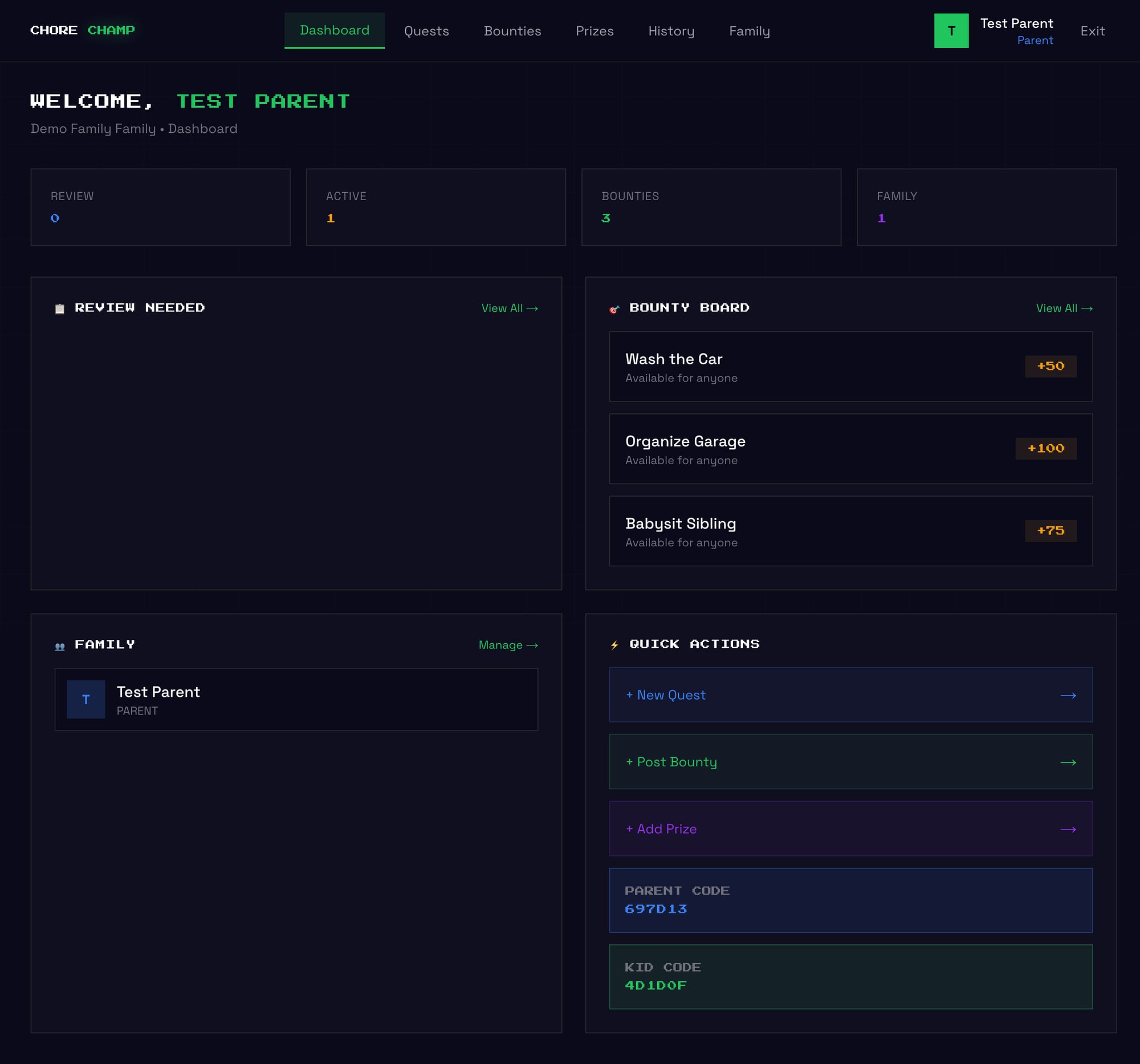Switch to the History tab
This screenshot has width=1140, height=1064.
click(x=671, y=31)
